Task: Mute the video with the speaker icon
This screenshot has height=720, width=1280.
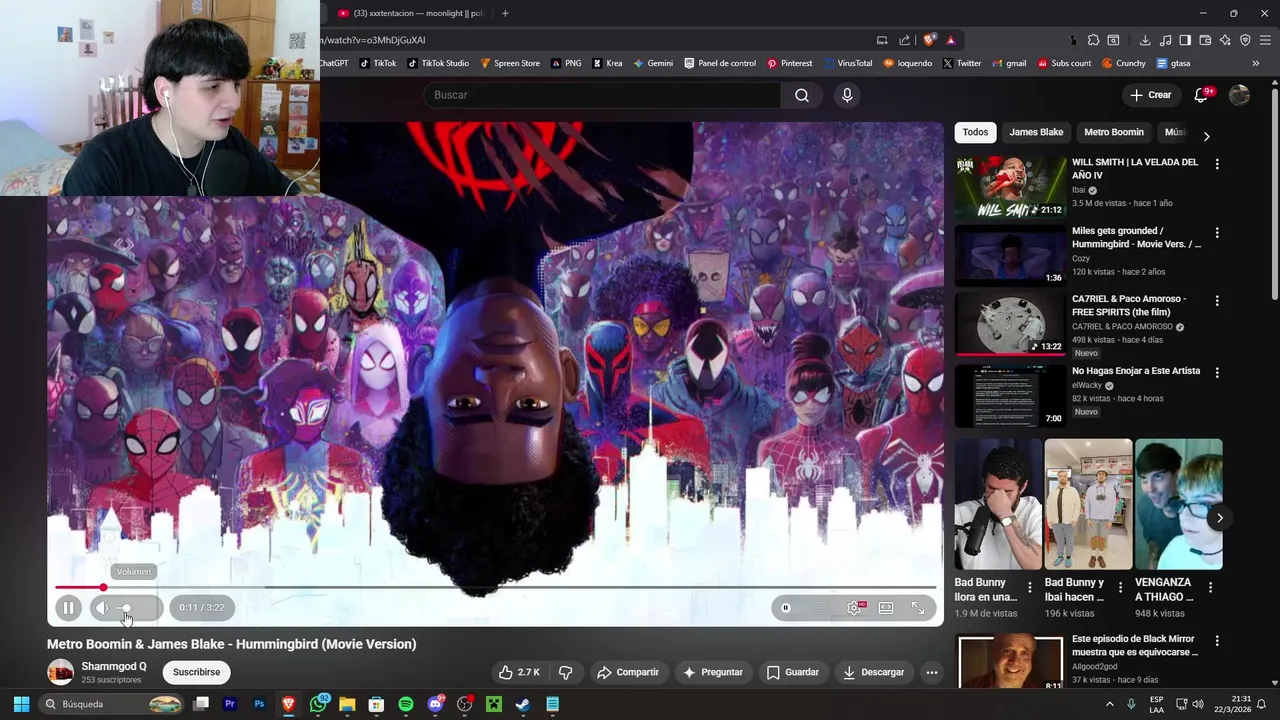Action: tap(102, 607)
